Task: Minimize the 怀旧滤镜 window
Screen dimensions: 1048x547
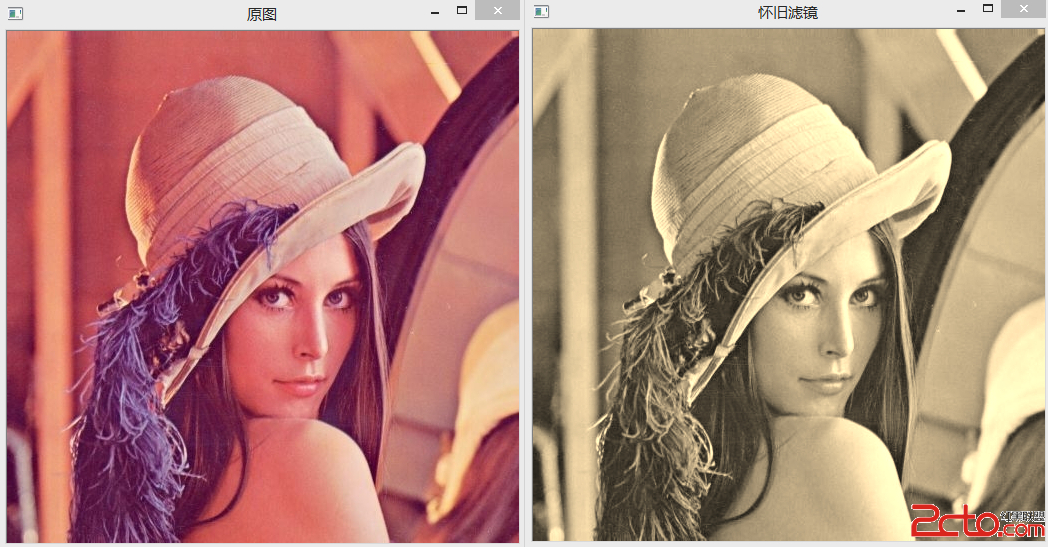Action: 961,11
